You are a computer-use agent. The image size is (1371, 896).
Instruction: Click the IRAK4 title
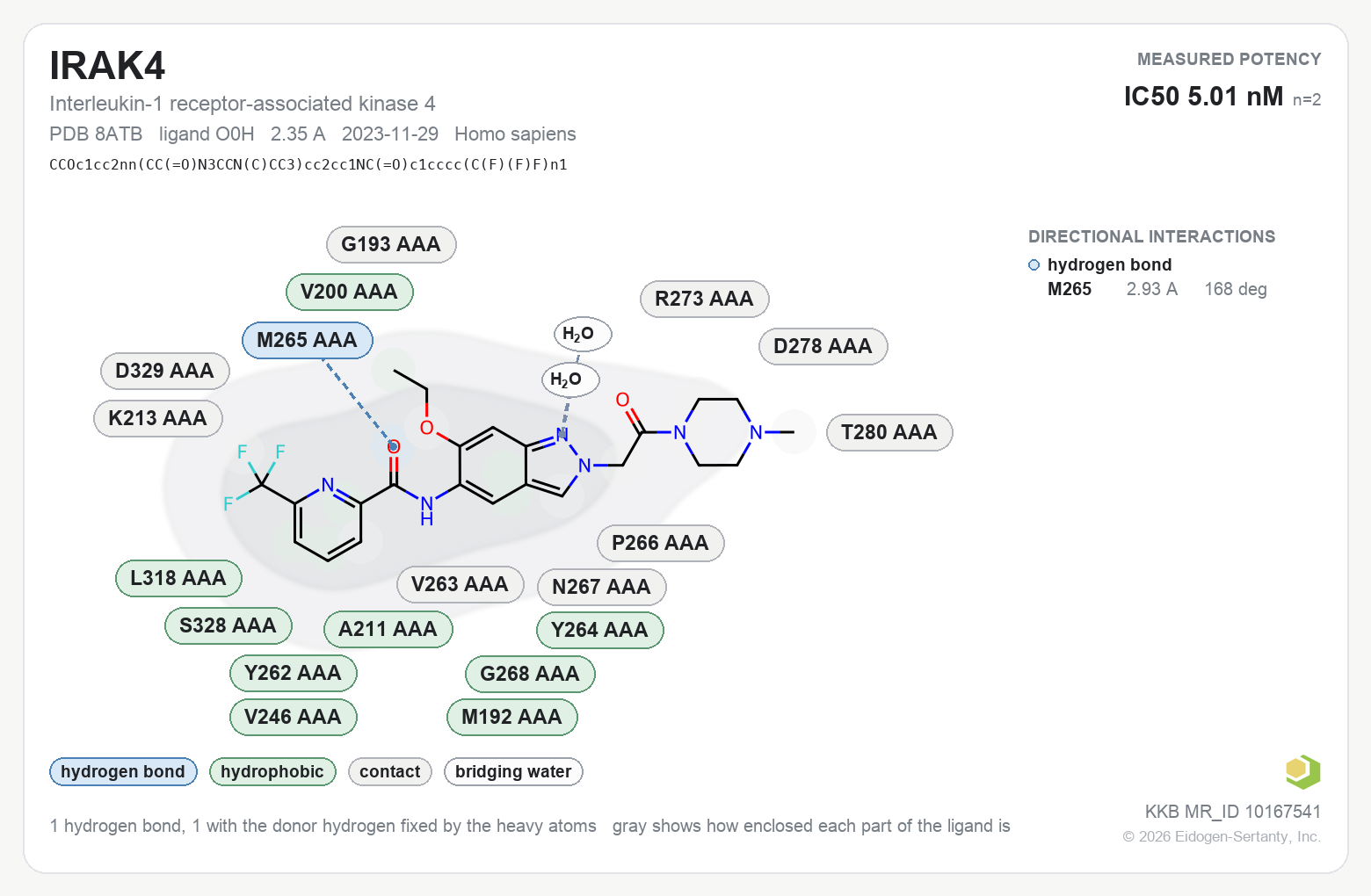click(x=107, y=66)
